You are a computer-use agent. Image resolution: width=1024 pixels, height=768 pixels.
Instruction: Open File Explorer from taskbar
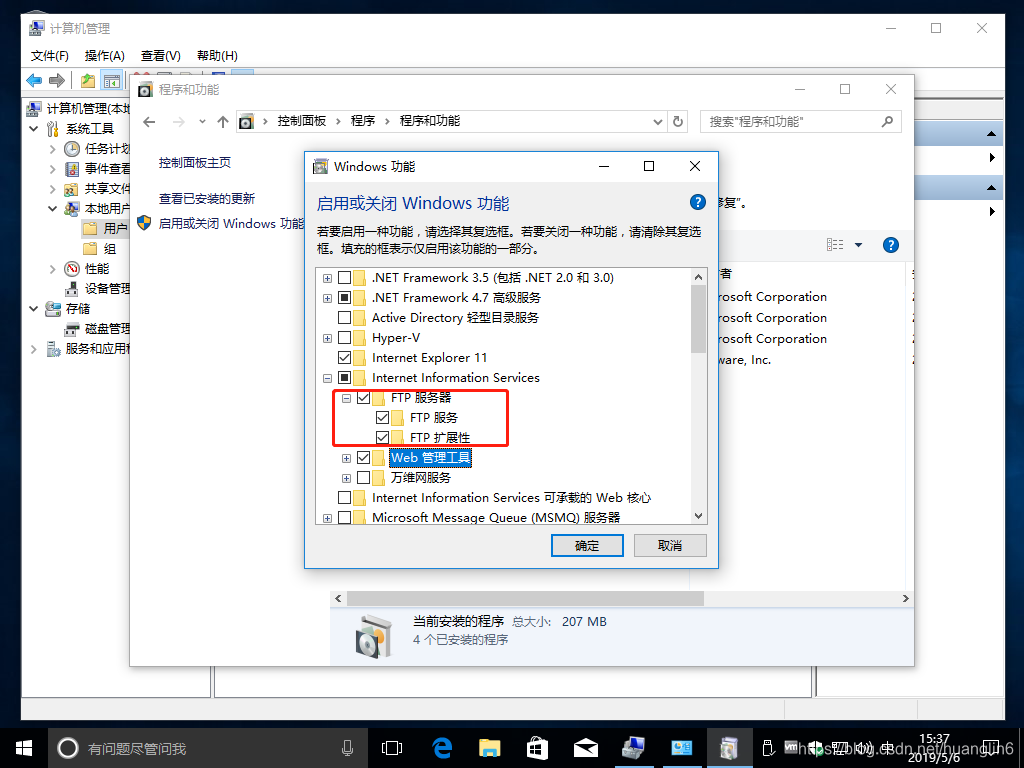coord(489,748)
